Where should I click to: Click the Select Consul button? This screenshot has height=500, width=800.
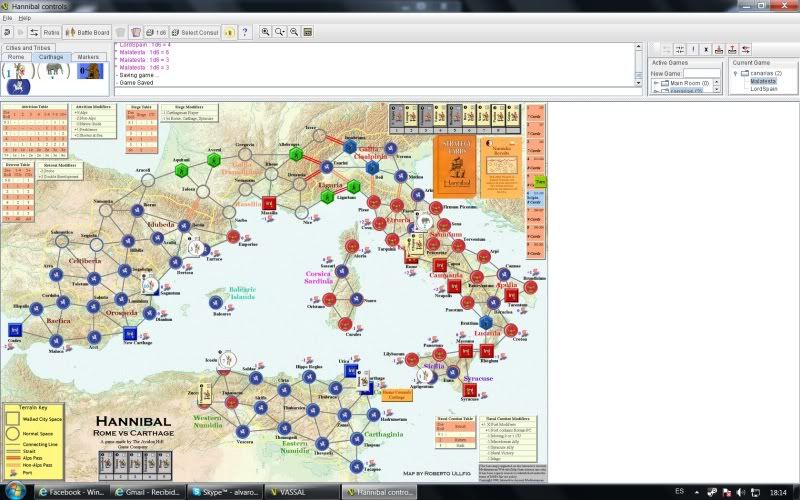(195, 32)
